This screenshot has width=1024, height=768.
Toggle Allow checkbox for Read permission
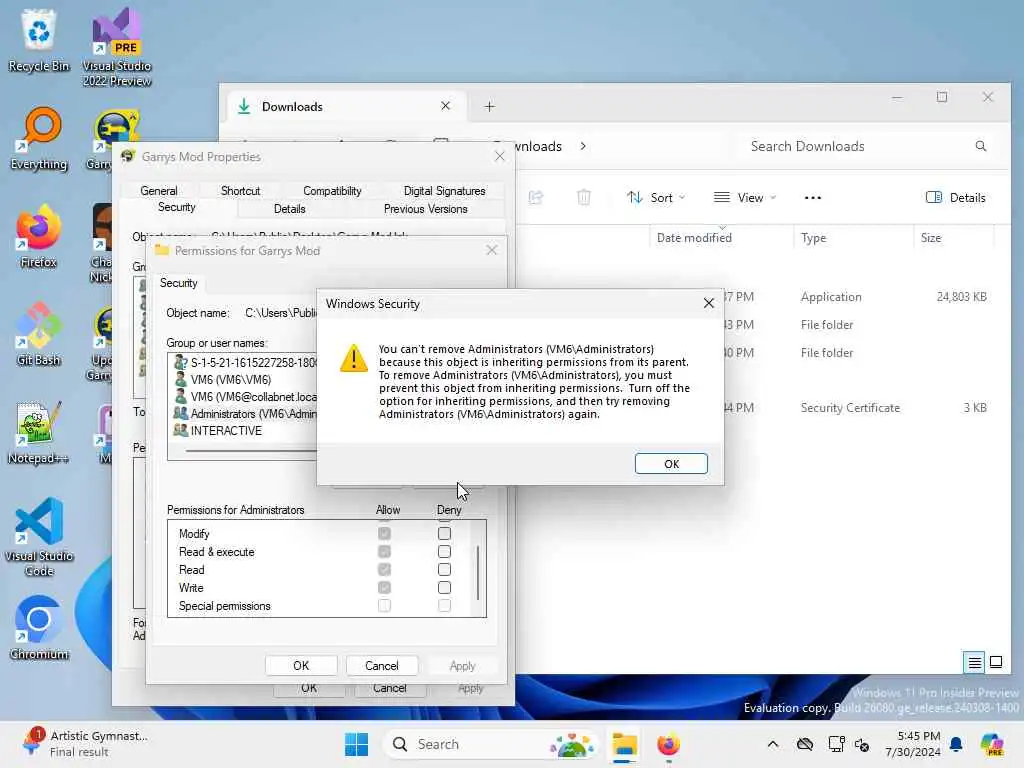[384, 569]
